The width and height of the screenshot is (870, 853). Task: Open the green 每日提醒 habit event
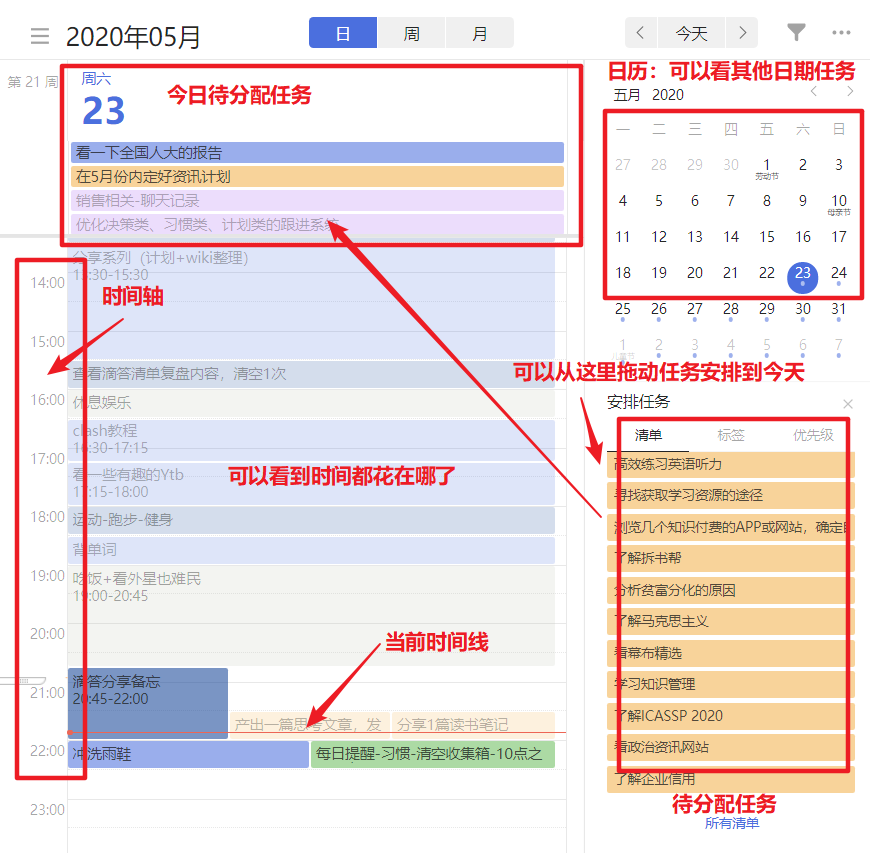coord(432,755)
